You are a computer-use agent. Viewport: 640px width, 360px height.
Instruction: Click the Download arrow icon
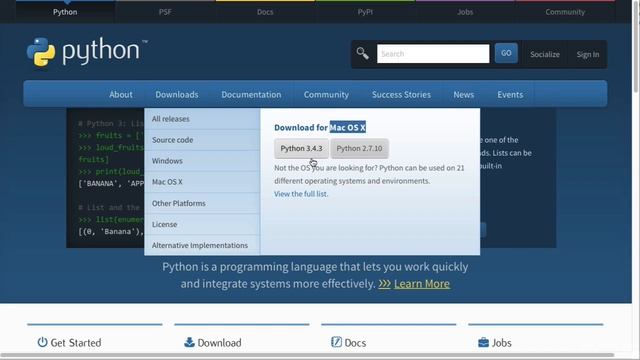point(189,342)
